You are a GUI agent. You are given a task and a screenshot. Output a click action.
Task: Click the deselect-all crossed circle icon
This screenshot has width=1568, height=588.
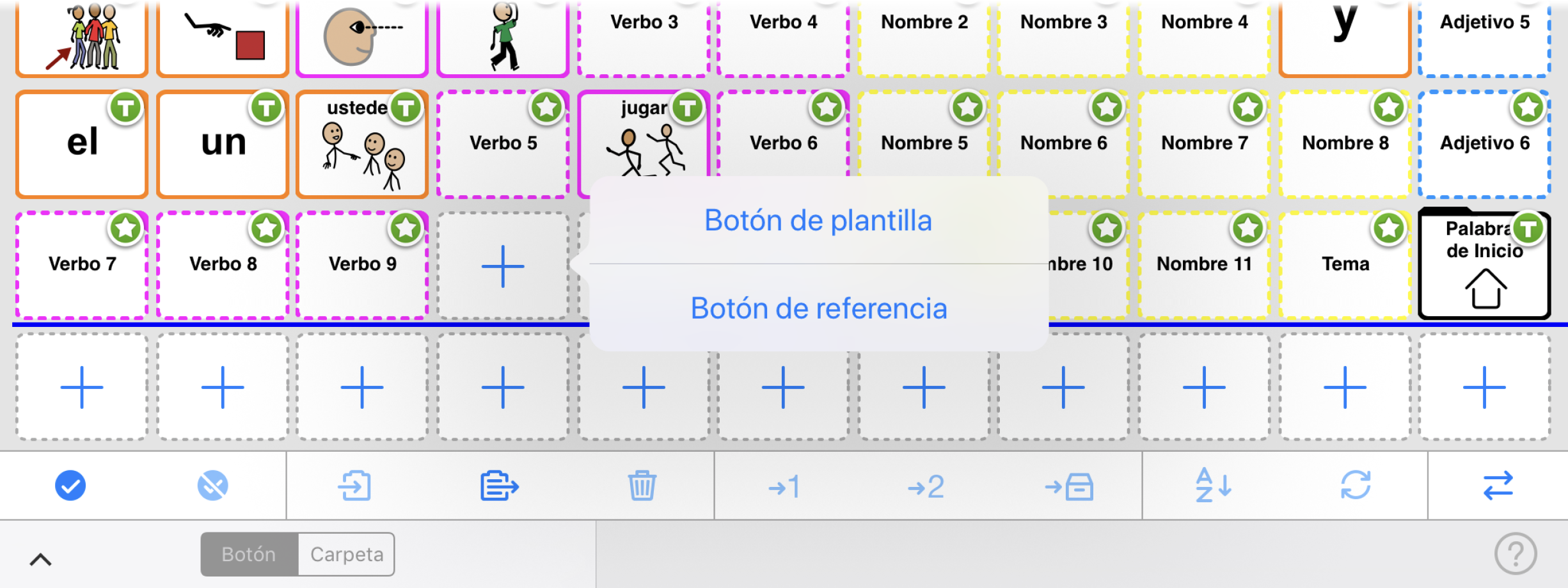point(213,486)
